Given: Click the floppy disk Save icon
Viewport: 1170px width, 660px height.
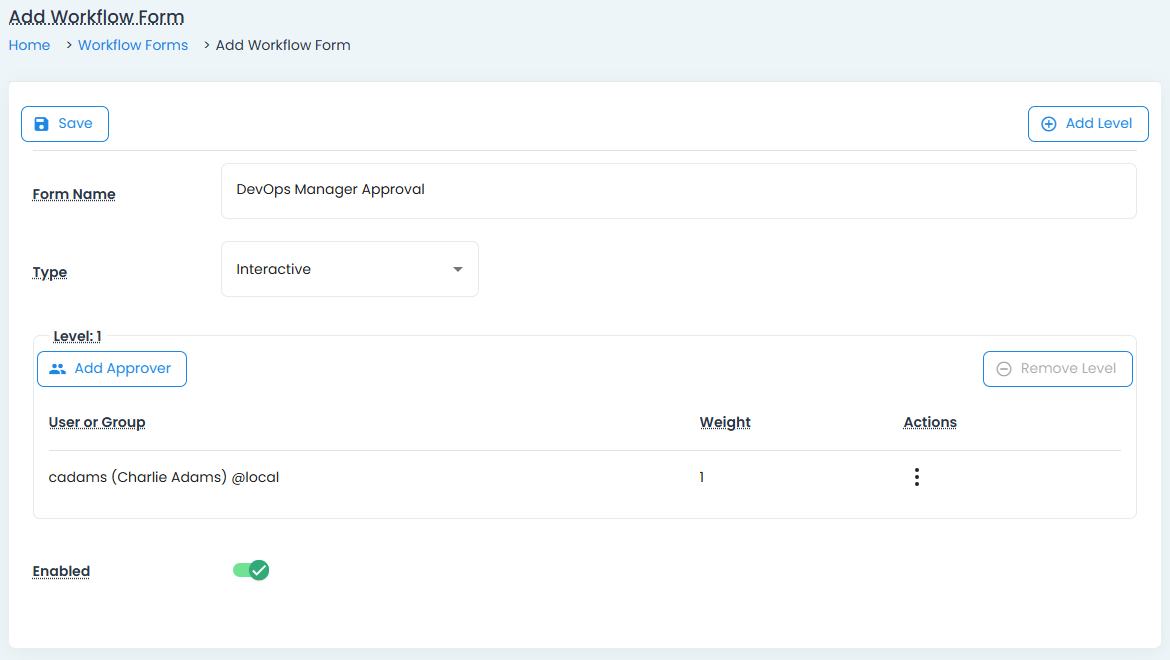Looking at the screenshot, I should point(41,124).
